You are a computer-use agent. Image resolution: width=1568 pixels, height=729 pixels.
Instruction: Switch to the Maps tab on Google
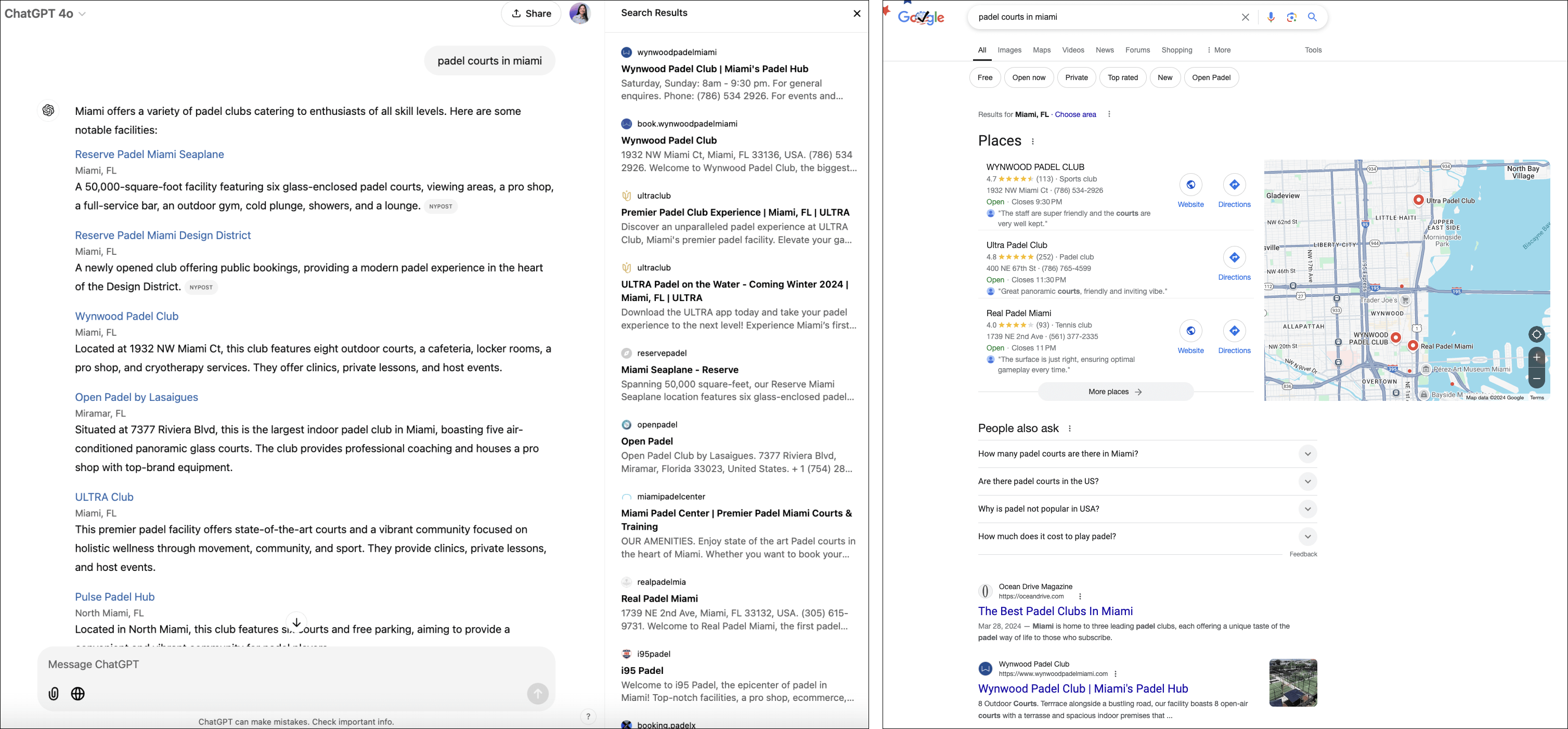[1042, 50]
